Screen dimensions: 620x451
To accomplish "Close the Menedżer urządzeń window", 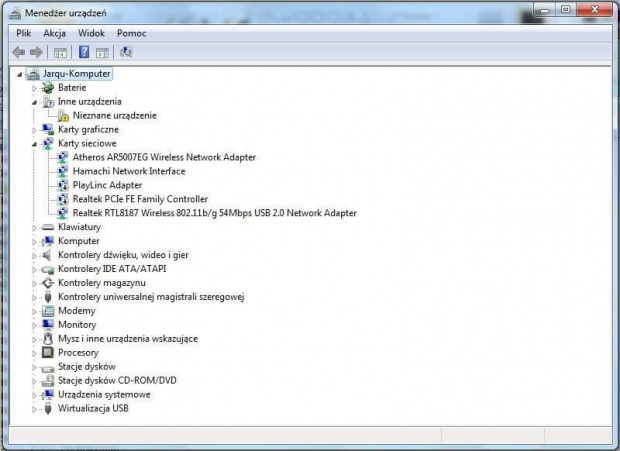I will 594,9.
